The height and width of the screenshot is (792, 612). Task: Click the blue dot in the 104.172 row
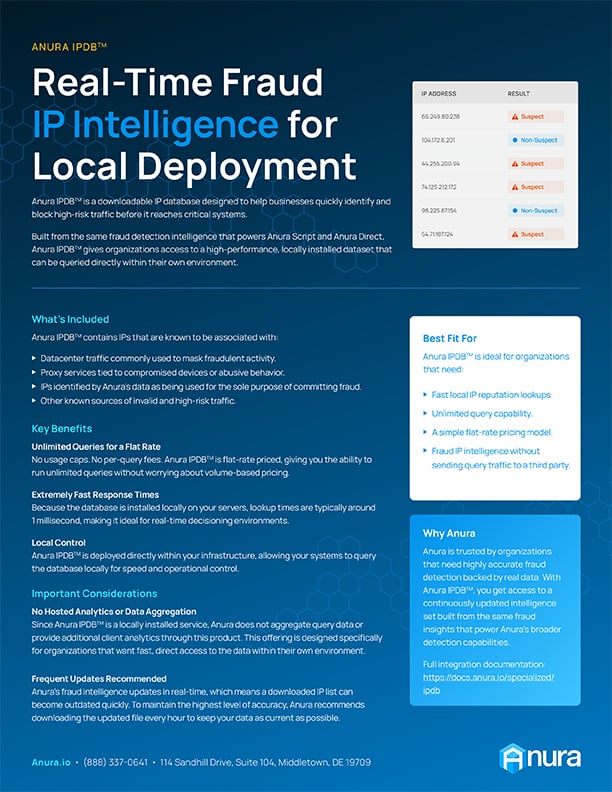tap(515, 140)
